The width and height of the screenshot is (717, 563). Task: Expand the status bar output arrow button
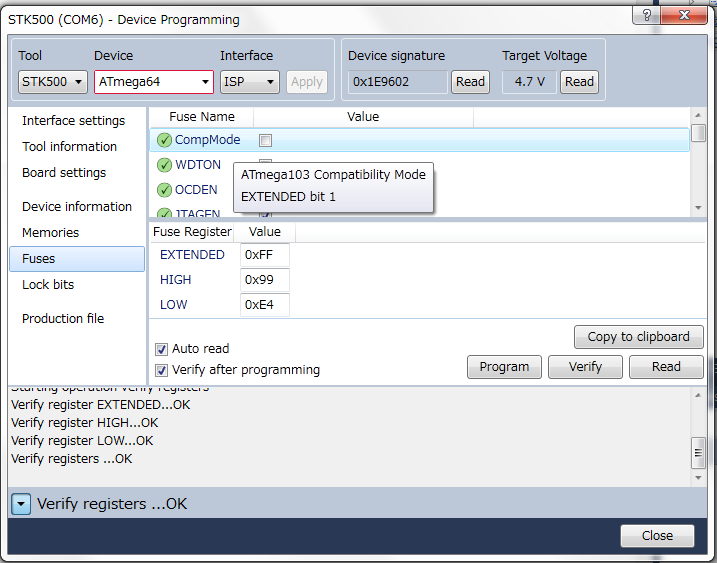click(21, 504)
